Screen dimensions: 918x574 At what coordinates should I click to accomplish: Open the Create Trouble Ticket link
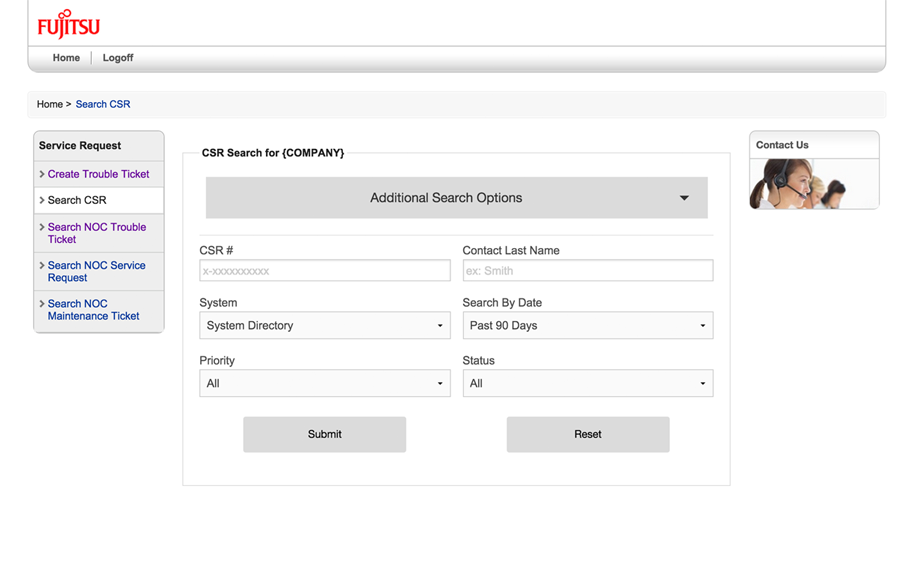(98, 174)
